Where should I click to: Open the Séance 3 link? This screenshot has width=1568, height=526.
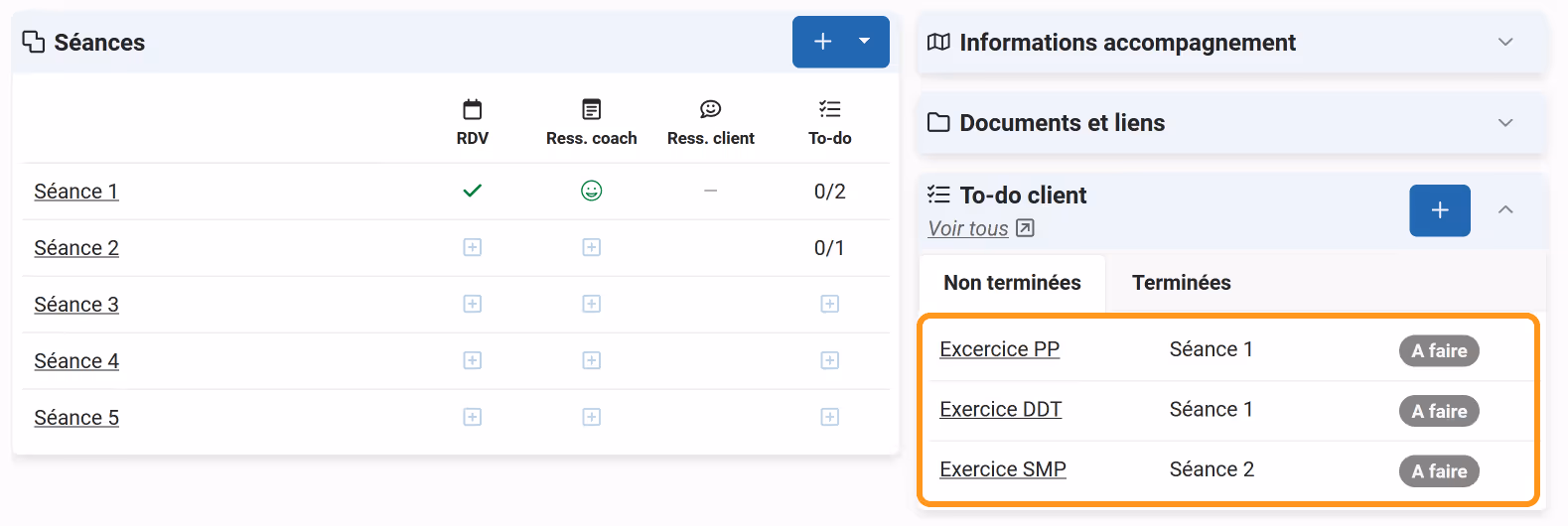coord(76,305)
